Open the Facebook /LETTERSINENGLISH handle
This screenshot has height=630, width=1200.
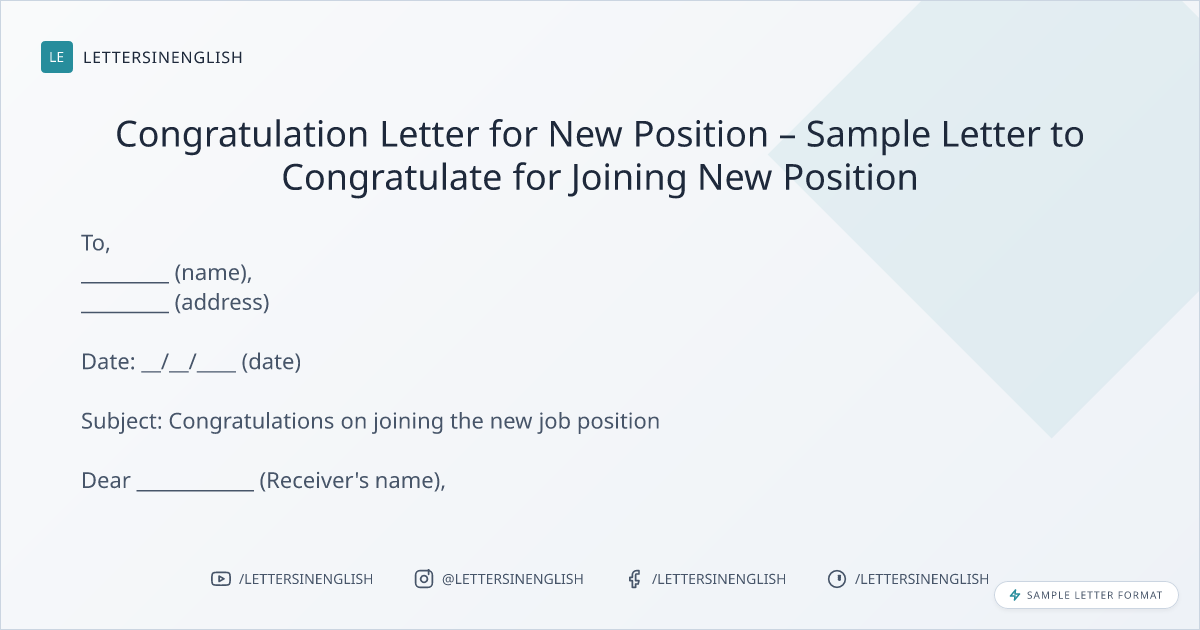click(719, 579)
